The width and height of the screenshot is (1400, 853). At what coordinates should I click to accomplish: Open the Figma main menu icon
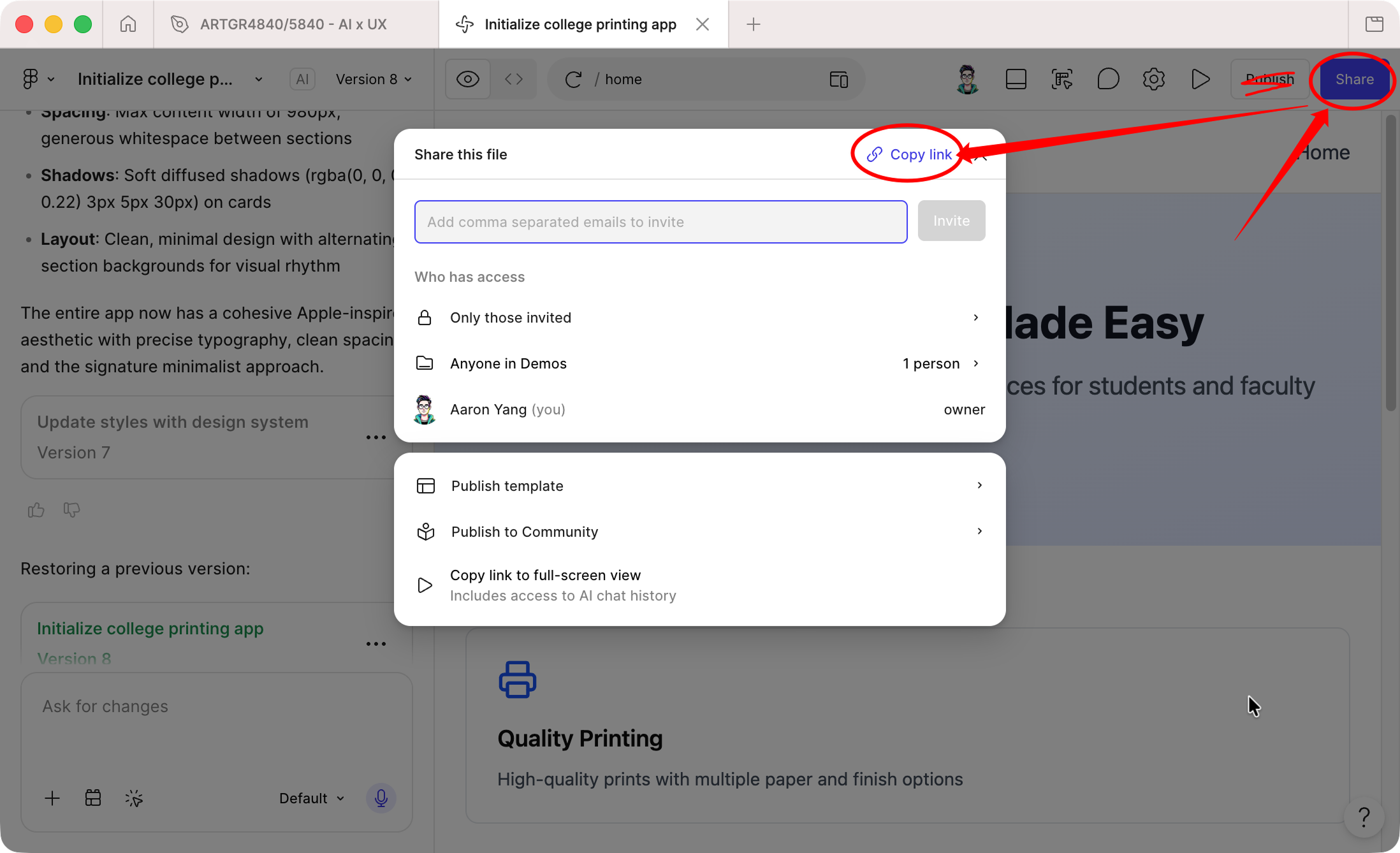[31, 79]
